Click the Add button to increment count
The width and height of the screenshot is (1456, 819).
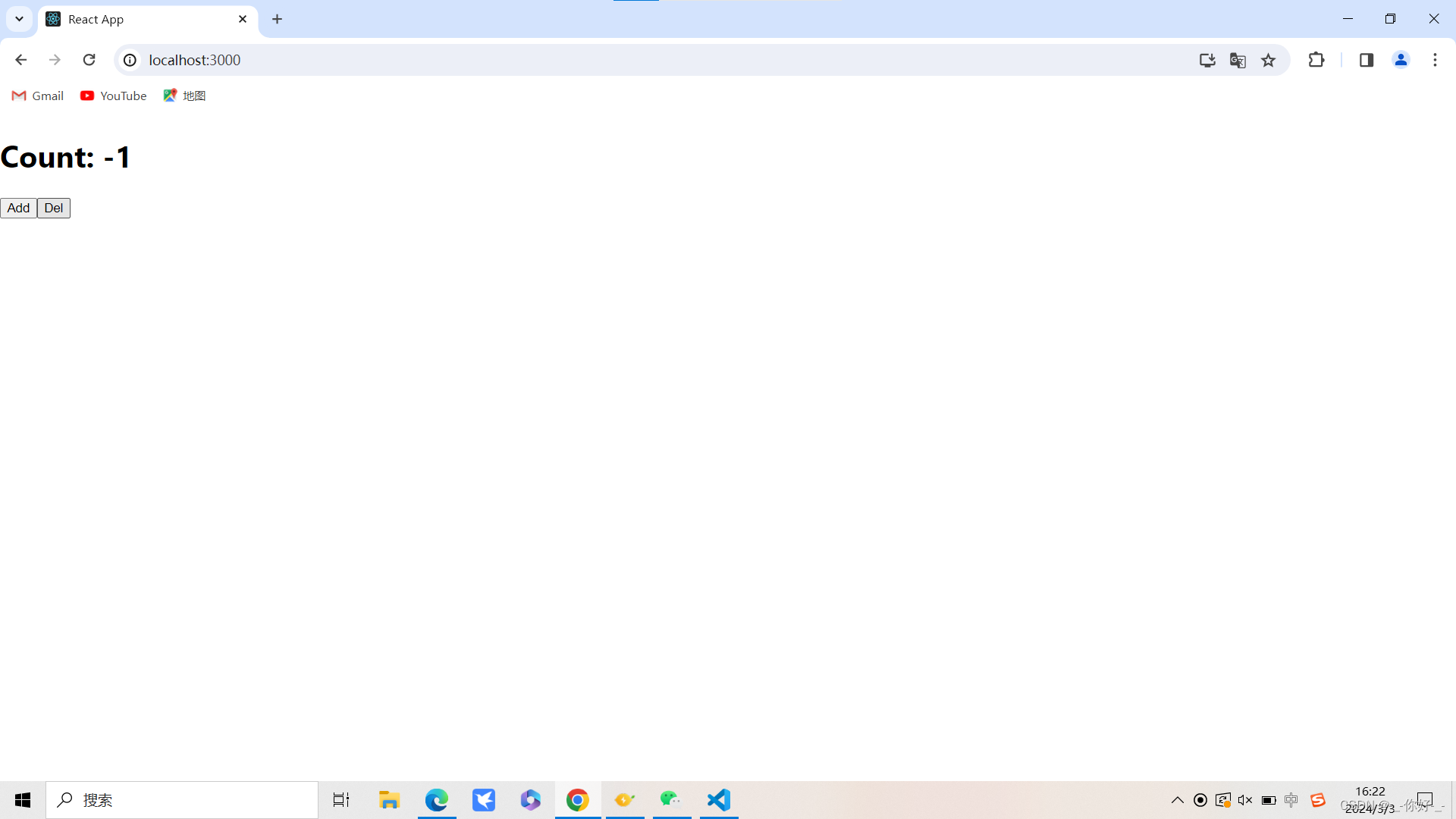(x=18, y=207)
